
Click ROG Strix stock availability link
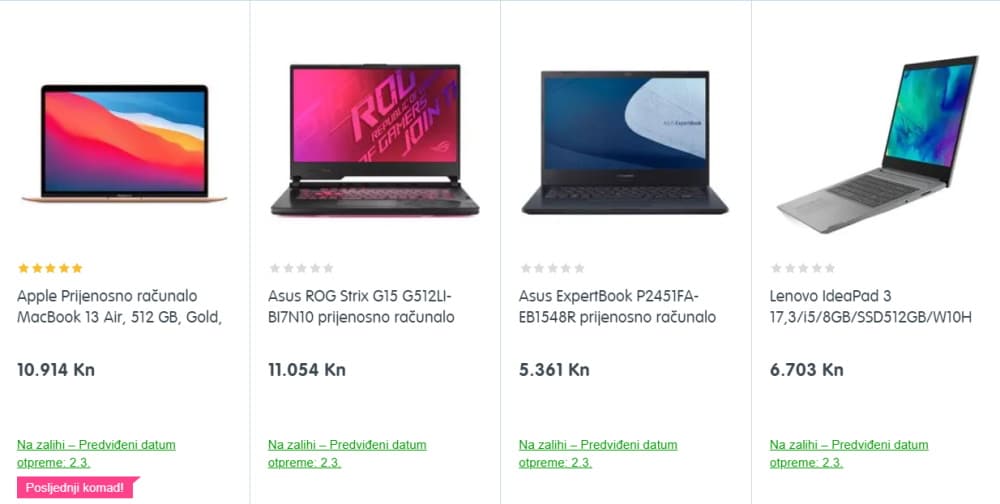[347, 453]
